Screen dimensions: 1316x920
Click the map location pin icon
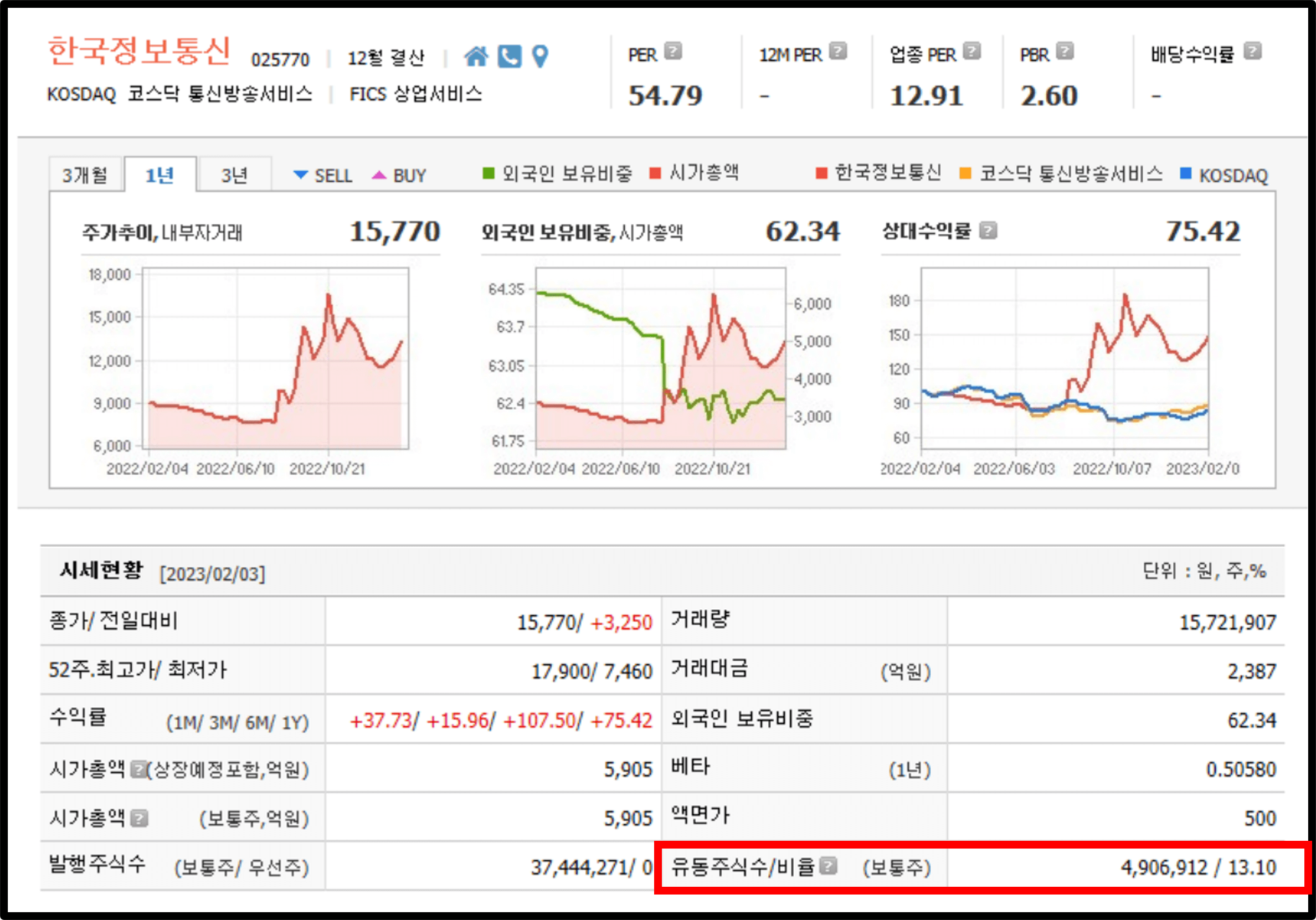539,56
